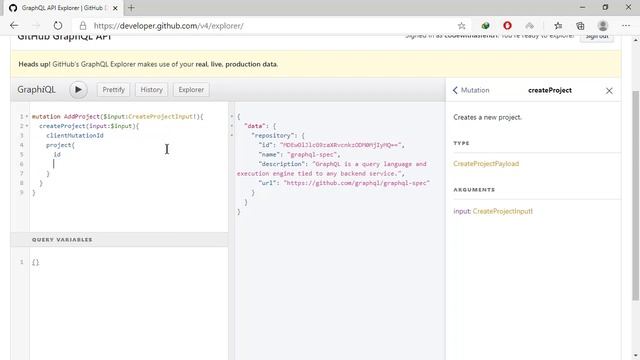
Task: Click in the query variables editor
Action: (129, 302)
